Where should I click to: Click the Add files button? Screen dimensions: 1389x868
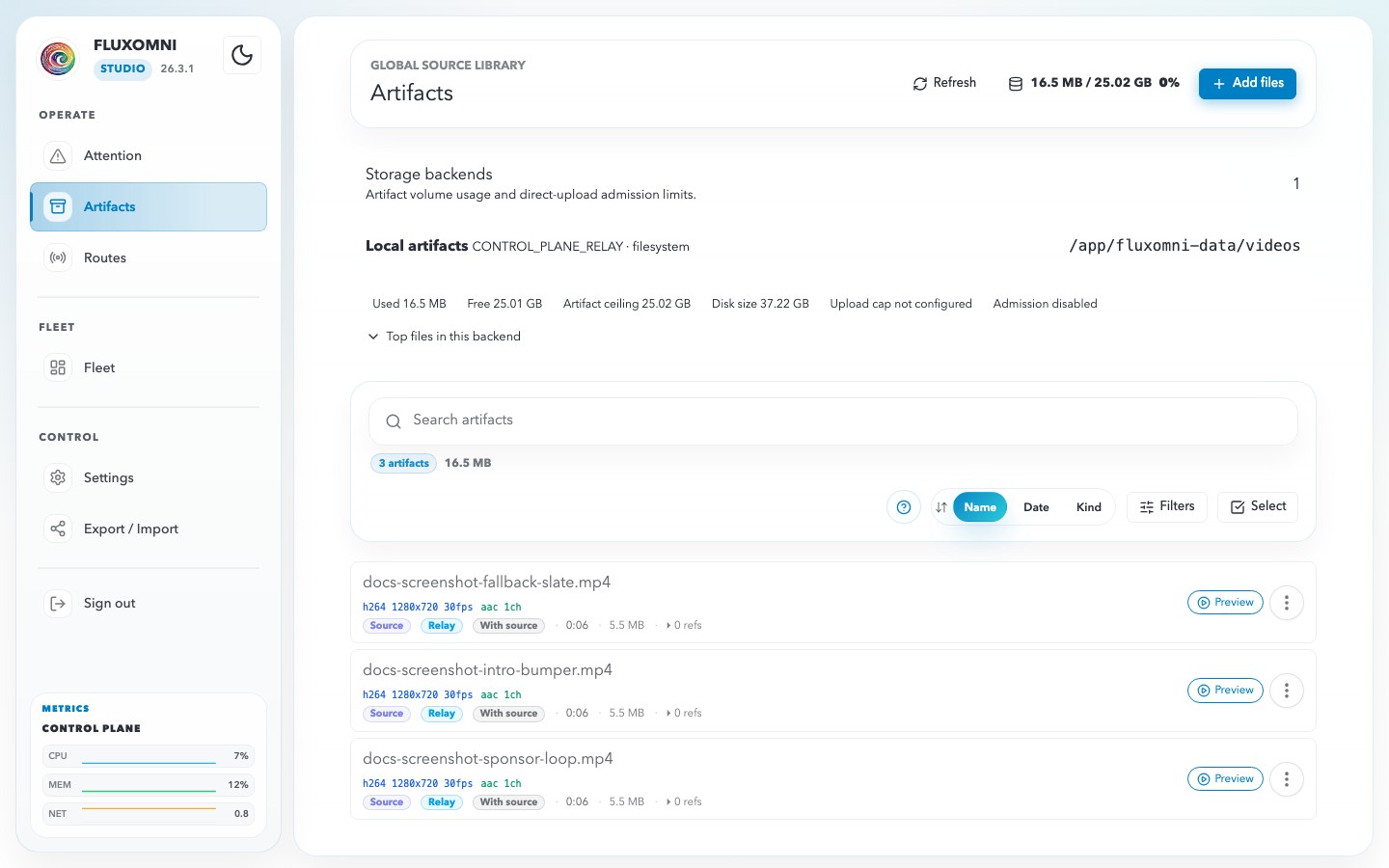[x=1247, y=83]
